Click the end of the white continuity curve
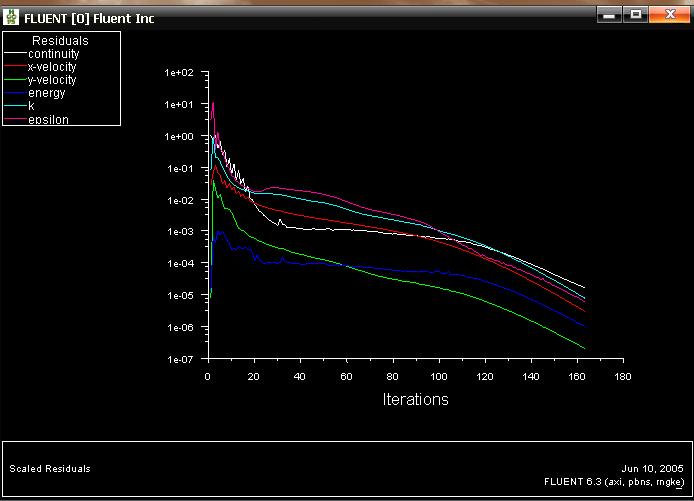 pyautogui.click(x=584, y=288)
